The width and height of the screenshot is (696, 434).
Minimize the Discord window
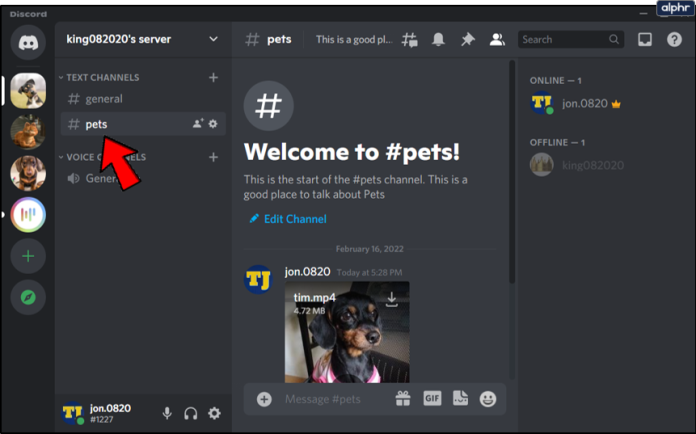(643, 14)
